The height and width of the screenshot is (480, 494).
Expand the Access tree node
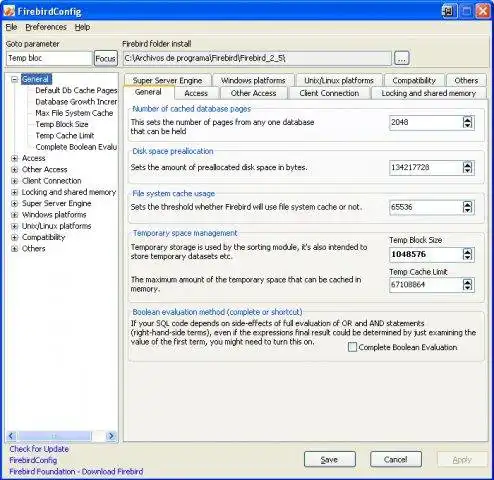pos(14,158)
